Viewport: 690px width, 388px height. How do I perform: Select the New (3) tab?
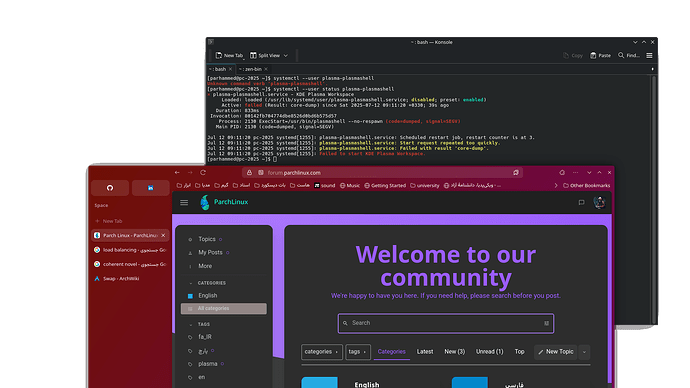[x=455, y=351]
